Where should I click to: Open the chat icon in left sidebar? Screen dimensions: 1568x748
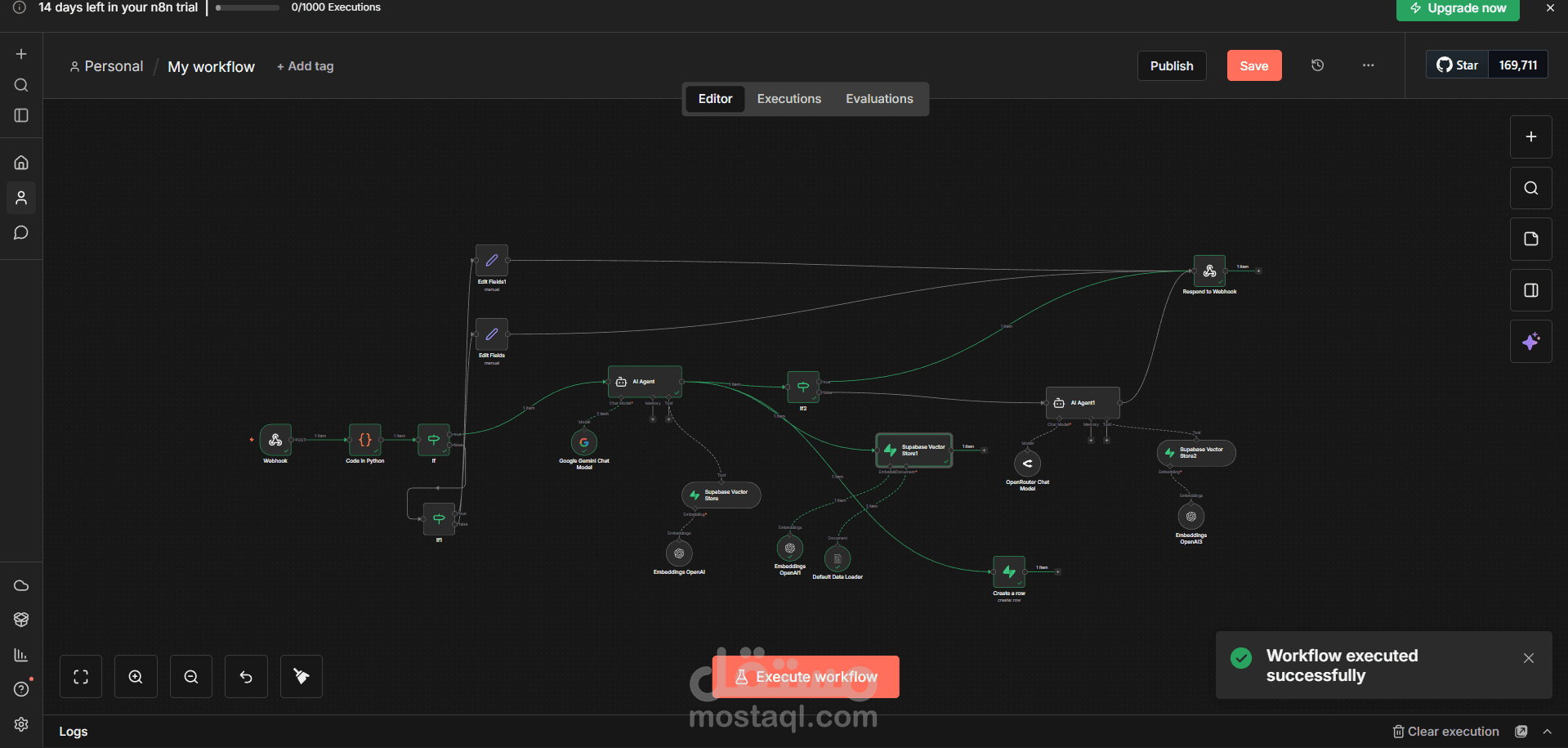click(x=21, y=233)
